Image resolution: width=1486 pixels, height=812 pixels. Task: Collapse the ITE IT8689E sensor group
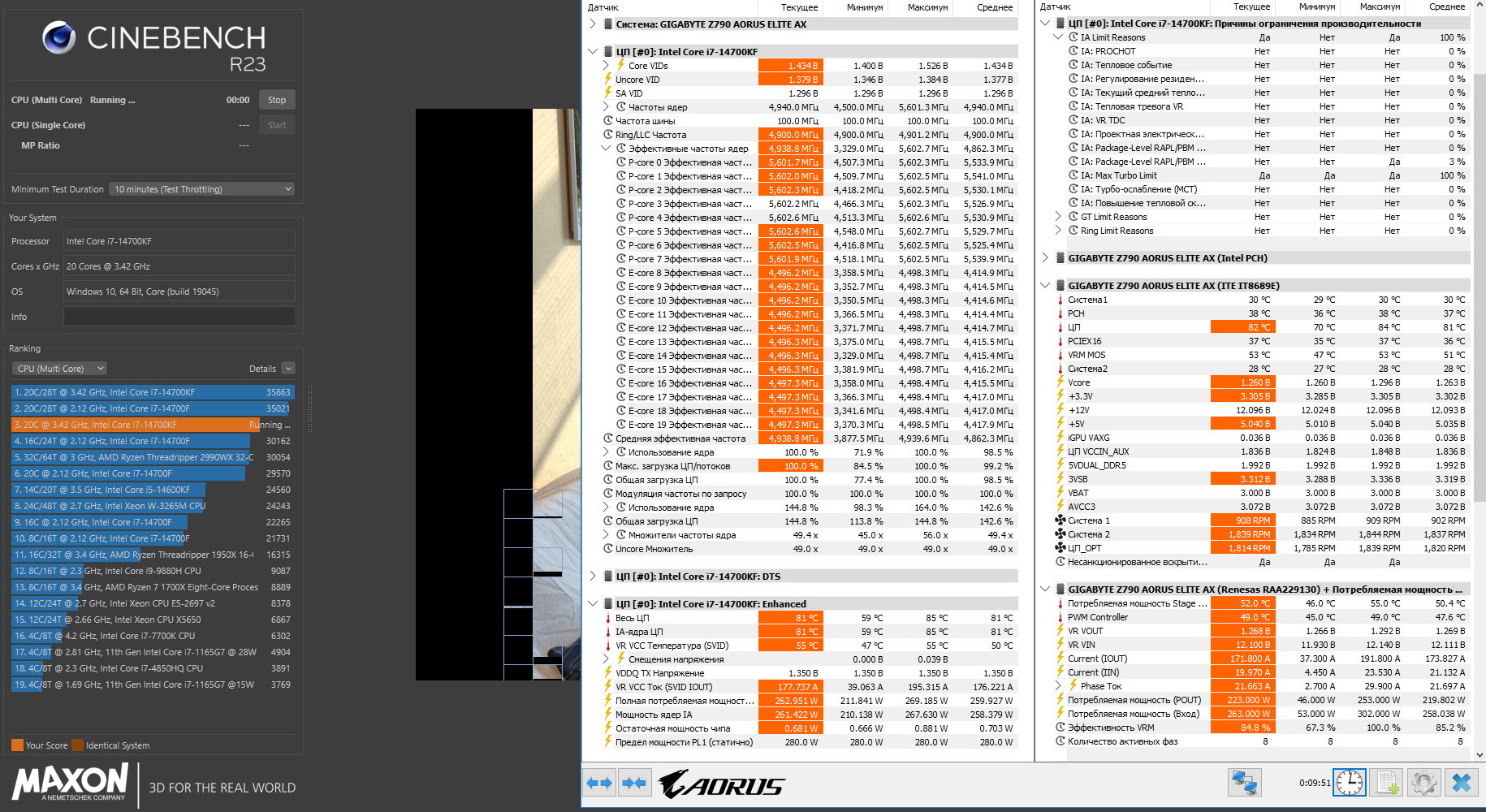(1046, 286)
